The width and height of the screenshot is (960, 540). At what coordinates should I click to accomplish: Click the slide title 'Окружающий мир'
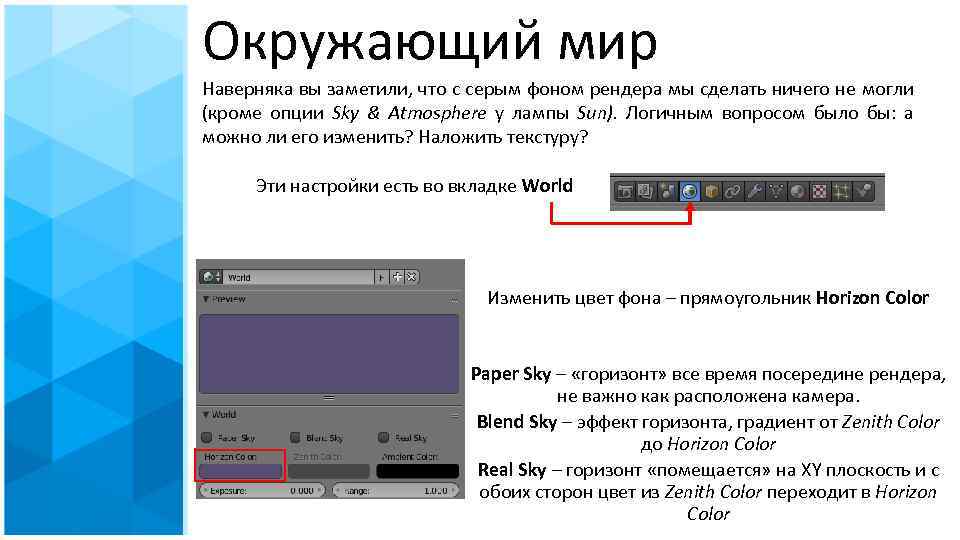click(x=430, y=43)
